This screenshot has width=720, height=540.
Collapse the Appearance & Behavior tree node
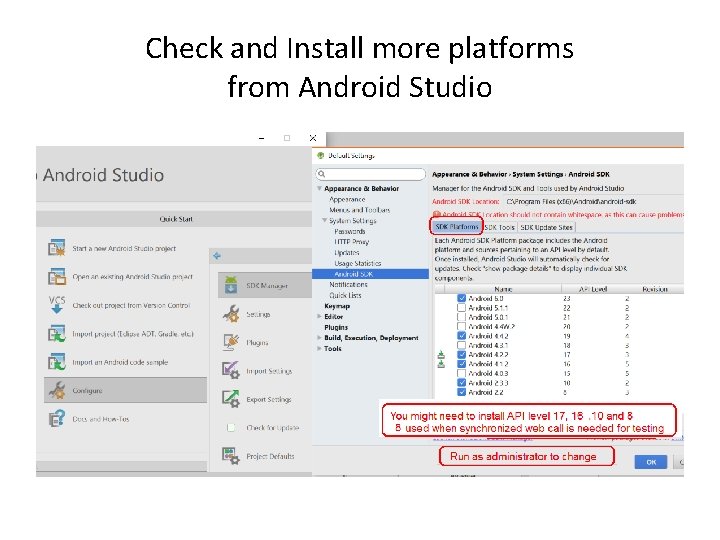click(319, 188)
